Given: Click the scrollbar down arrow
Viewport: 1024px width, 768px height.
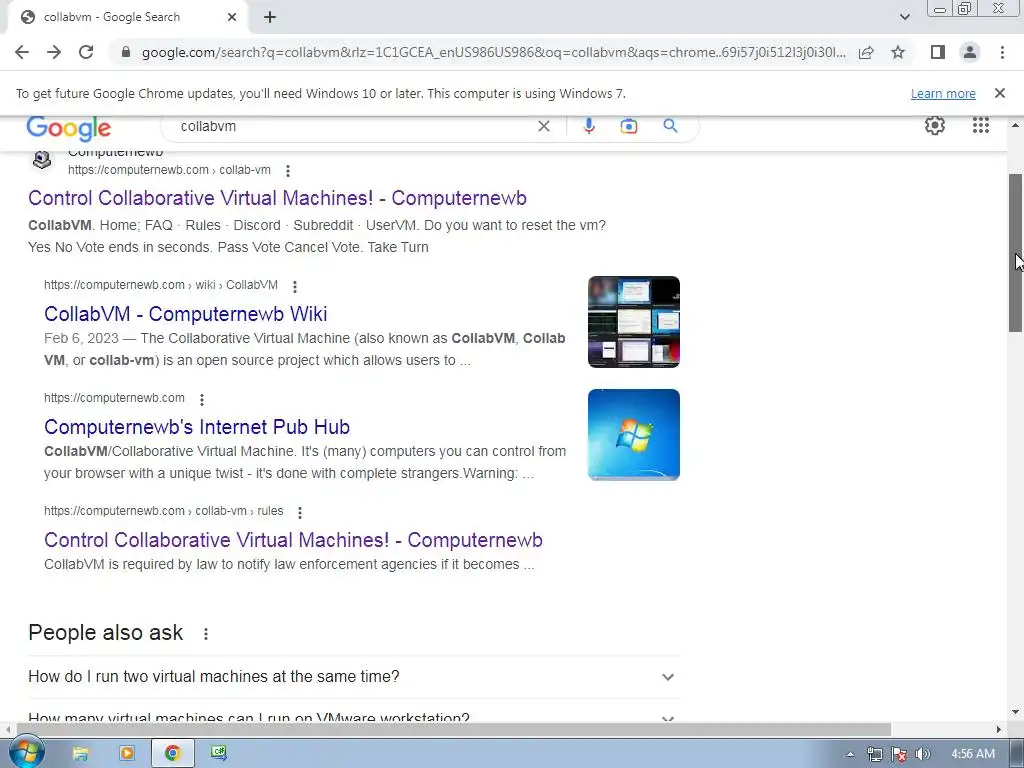Looking at the screenshot, I should click(x=1016, y=712).
